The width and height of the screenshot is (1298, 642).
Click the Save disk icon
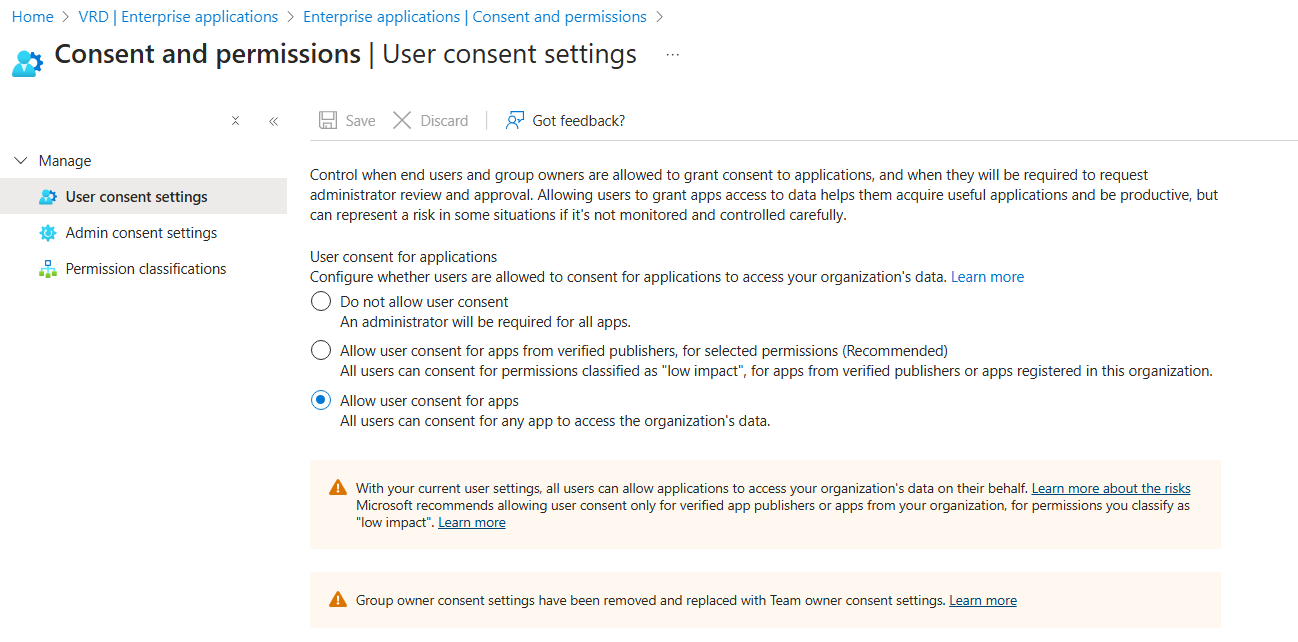(330, 119)
